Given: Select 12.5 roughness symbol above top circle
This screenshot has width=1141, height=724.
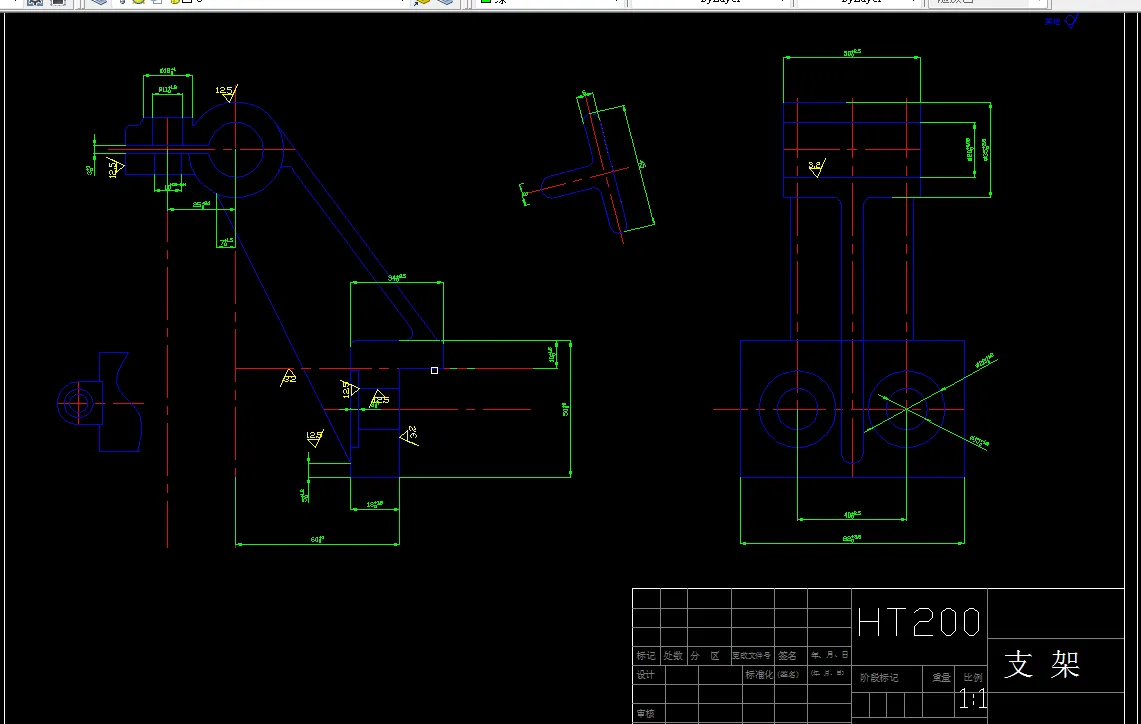Looking at the screenshot, I should [226, 92].
